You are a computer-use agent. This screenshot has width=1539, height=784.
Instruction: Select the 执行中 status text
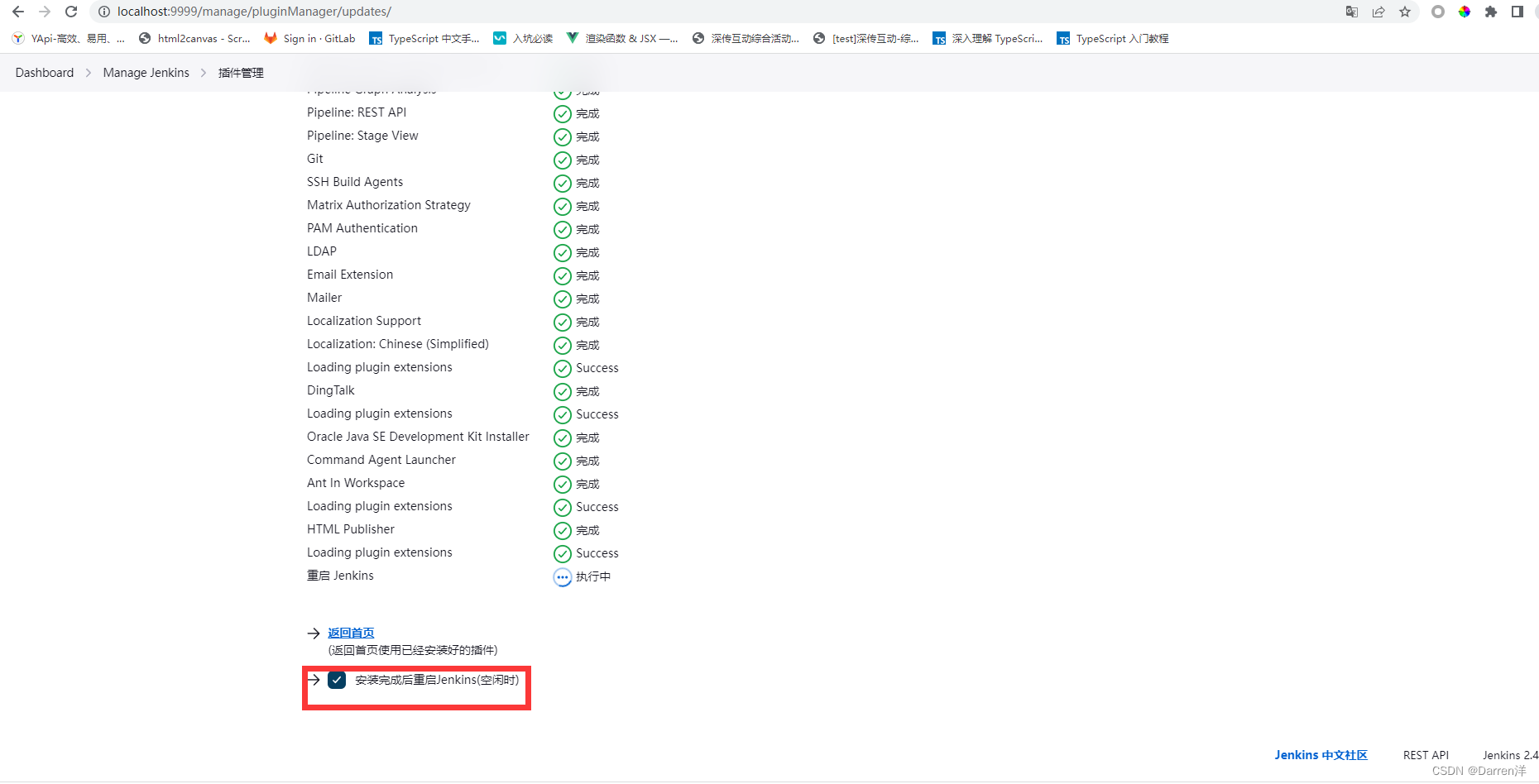point(593,576)
